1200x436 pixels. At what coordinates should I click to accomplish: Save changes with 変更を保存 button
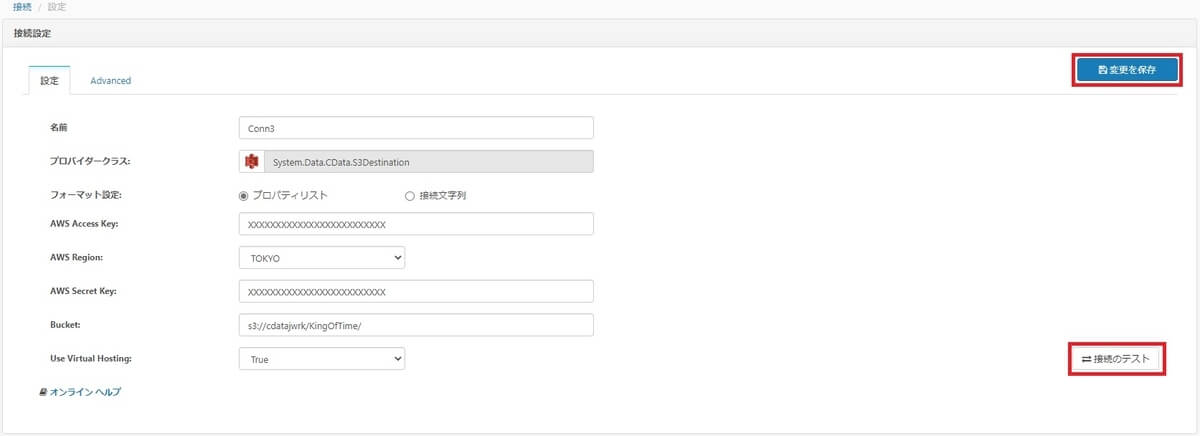coord(1126,70)
